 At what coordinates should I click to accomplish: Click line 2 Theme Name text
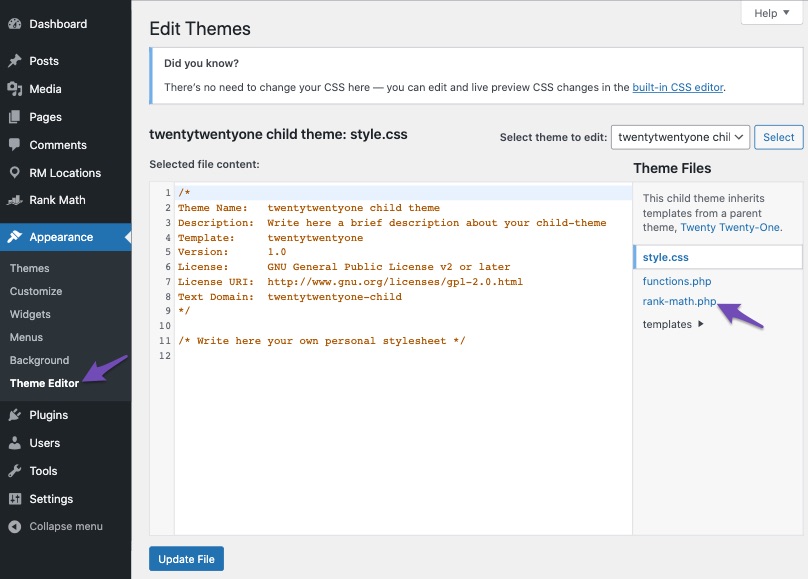(x=309, y=208)
